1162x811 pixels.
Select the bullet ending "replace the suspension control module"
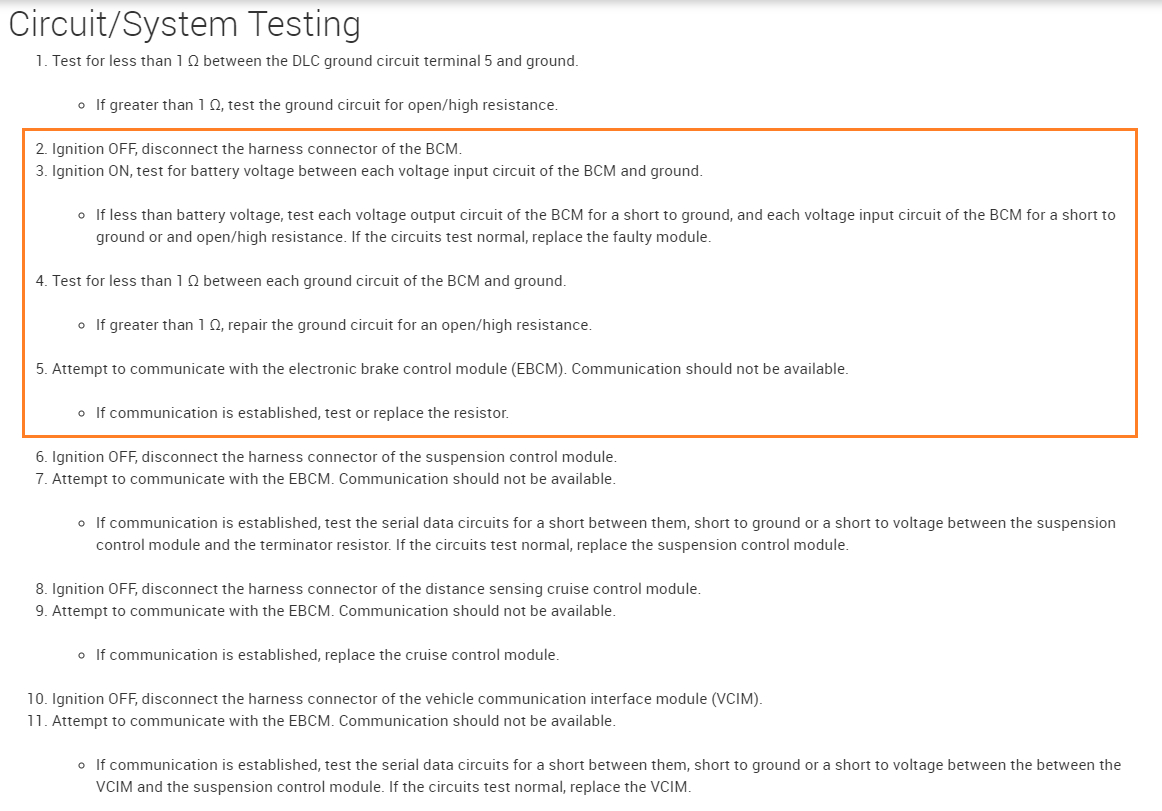pos(605,534)
